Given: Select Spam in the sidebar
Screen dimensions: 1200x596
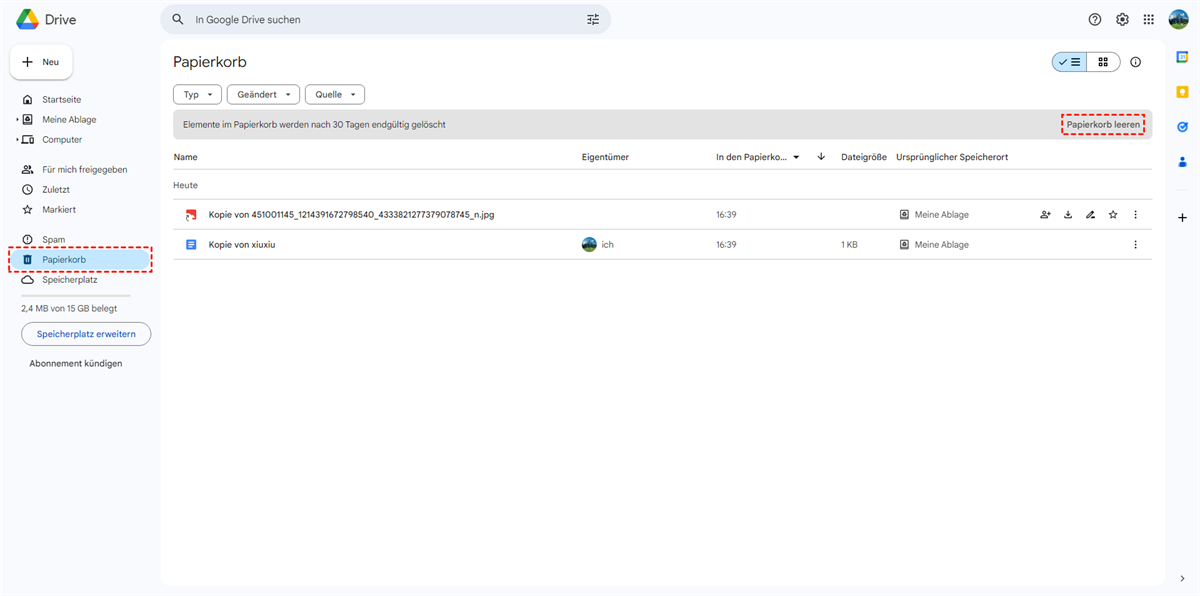Looking at the screenshot, I should (53, 240).
